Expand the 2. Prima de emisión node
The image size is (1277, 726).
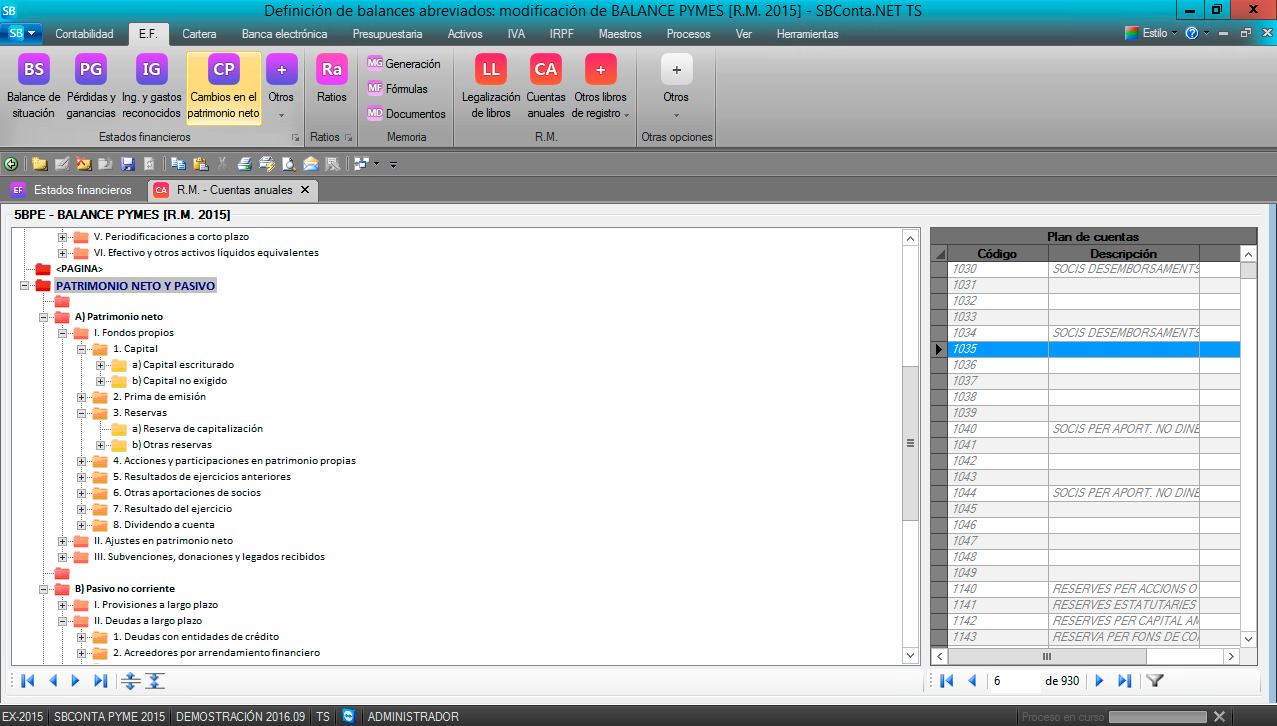click(x=82, y=397)
